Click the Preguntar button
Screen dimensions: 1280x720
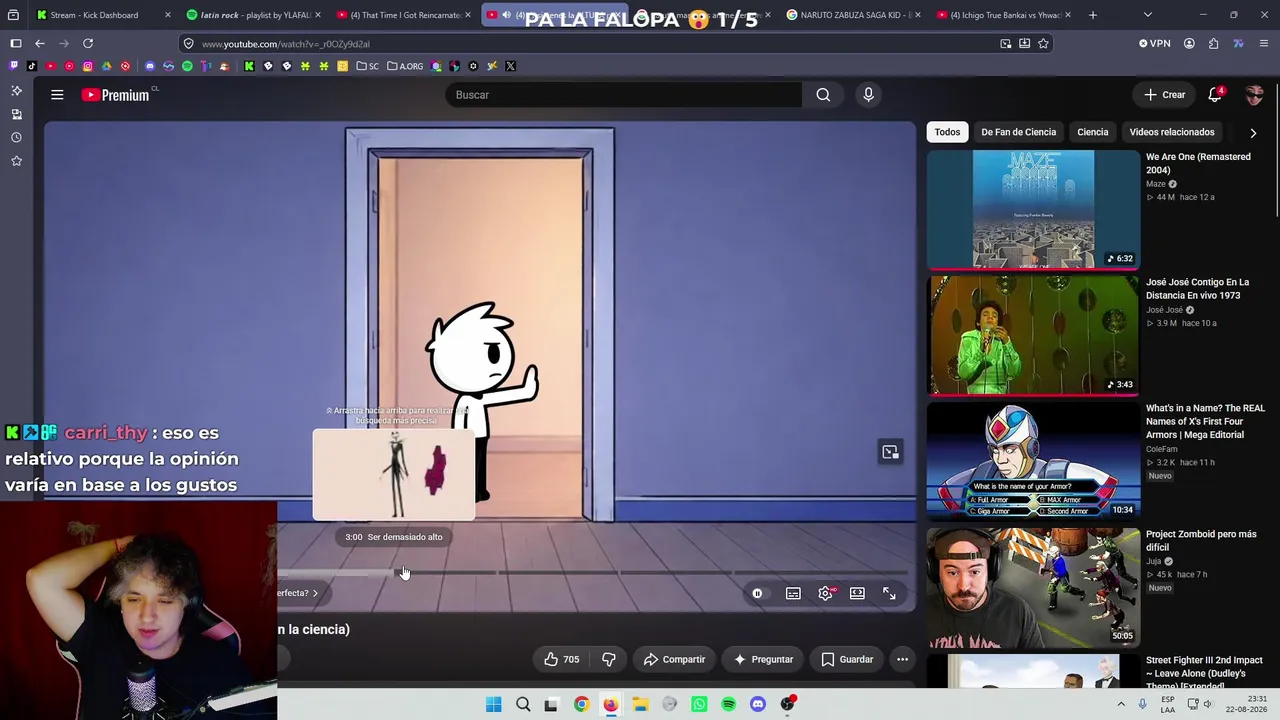pos(763,659)
